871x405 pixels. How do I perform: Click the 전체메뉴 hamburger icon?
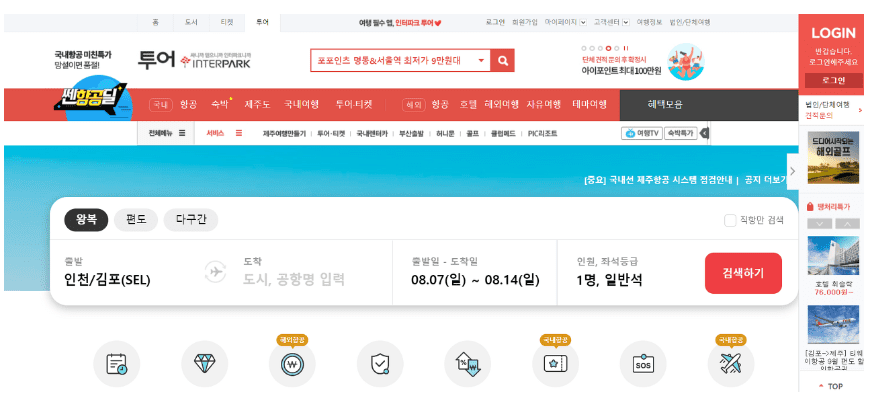click(182, 133)
